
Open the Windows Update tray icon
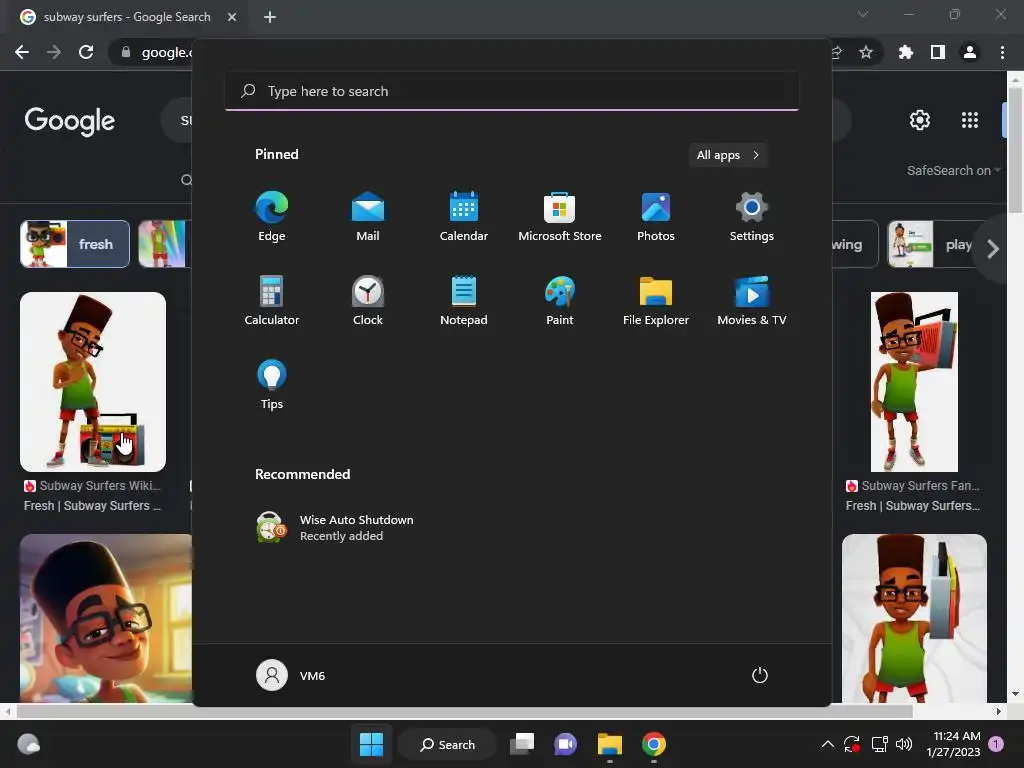coord(852,744)
